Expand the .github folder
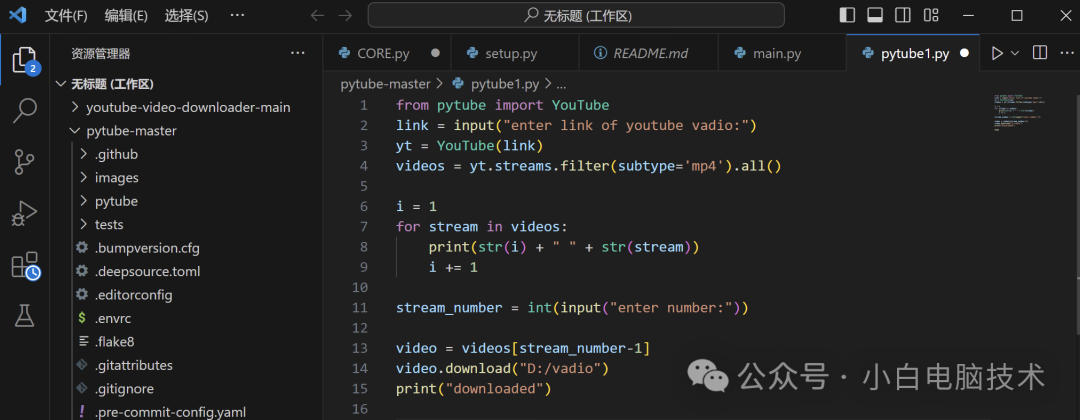This screenshot has width=1080, height=420. [x=187, y=154]
